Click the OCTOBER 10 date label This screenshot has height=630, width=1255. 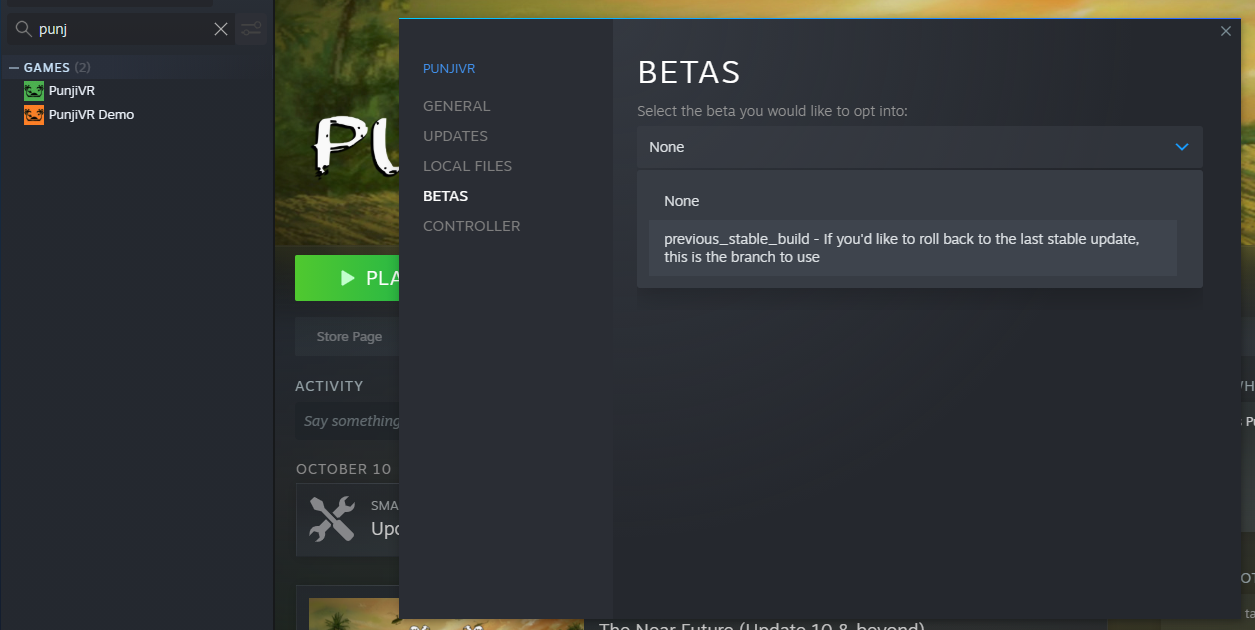[x=344, y=469]
